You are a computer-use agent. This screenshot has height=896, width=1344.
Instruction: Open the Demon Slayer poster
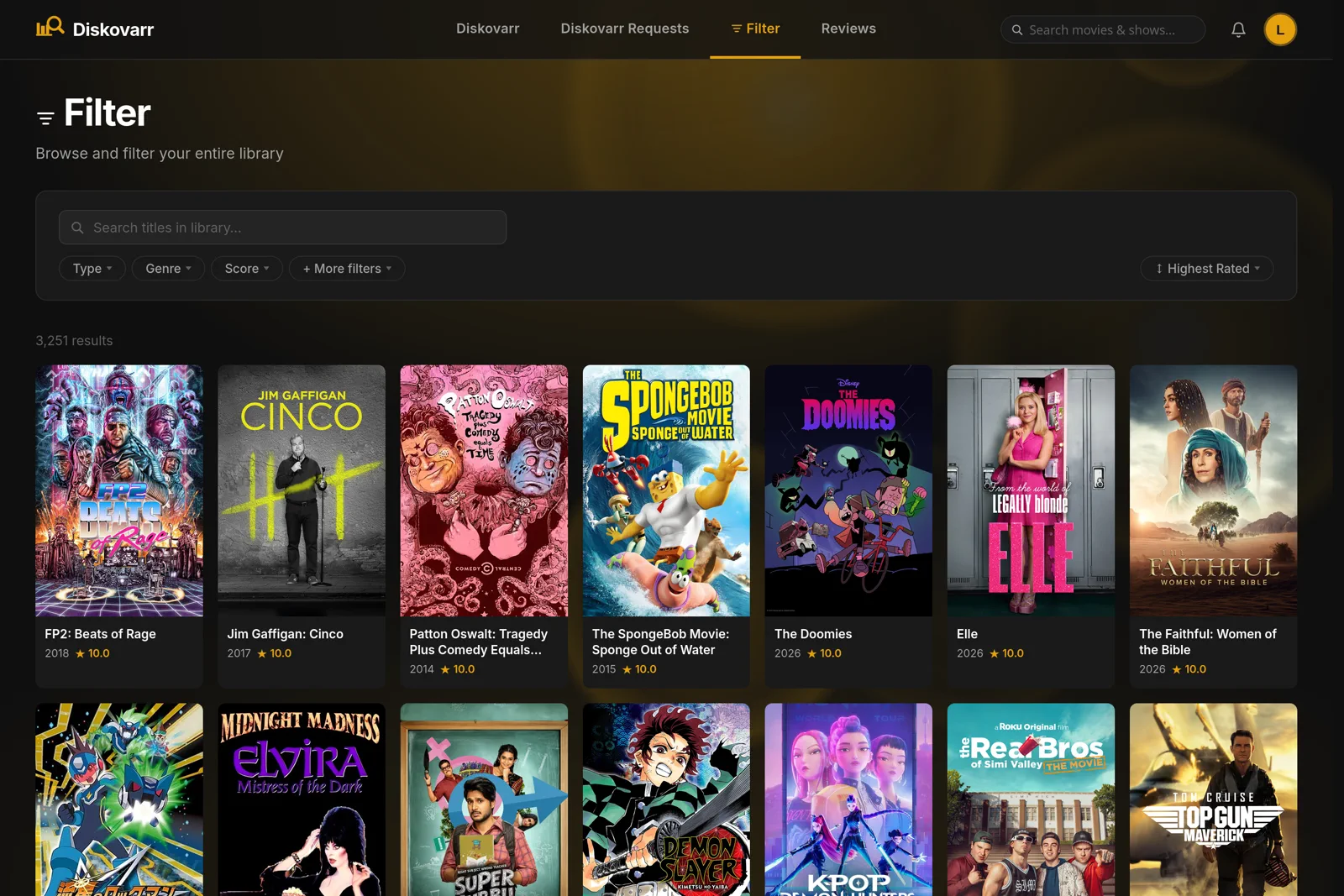666,799
